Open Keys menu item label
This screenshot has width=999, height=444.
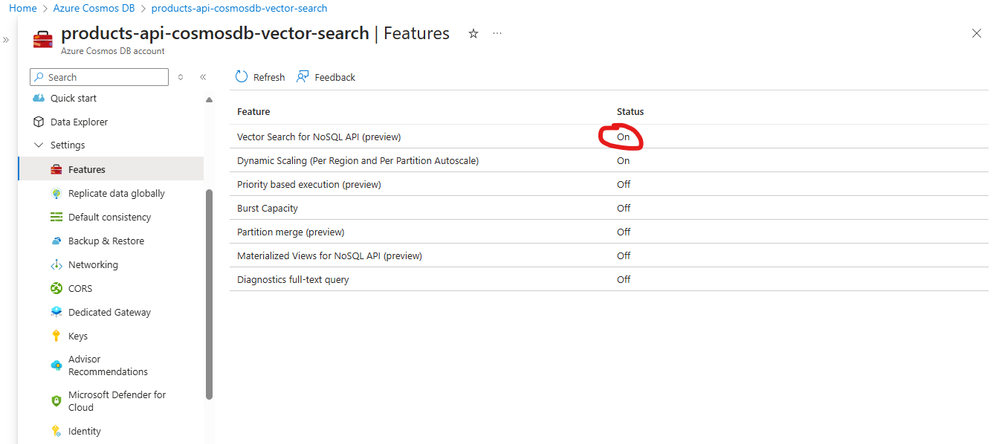[x=78, y=336]
